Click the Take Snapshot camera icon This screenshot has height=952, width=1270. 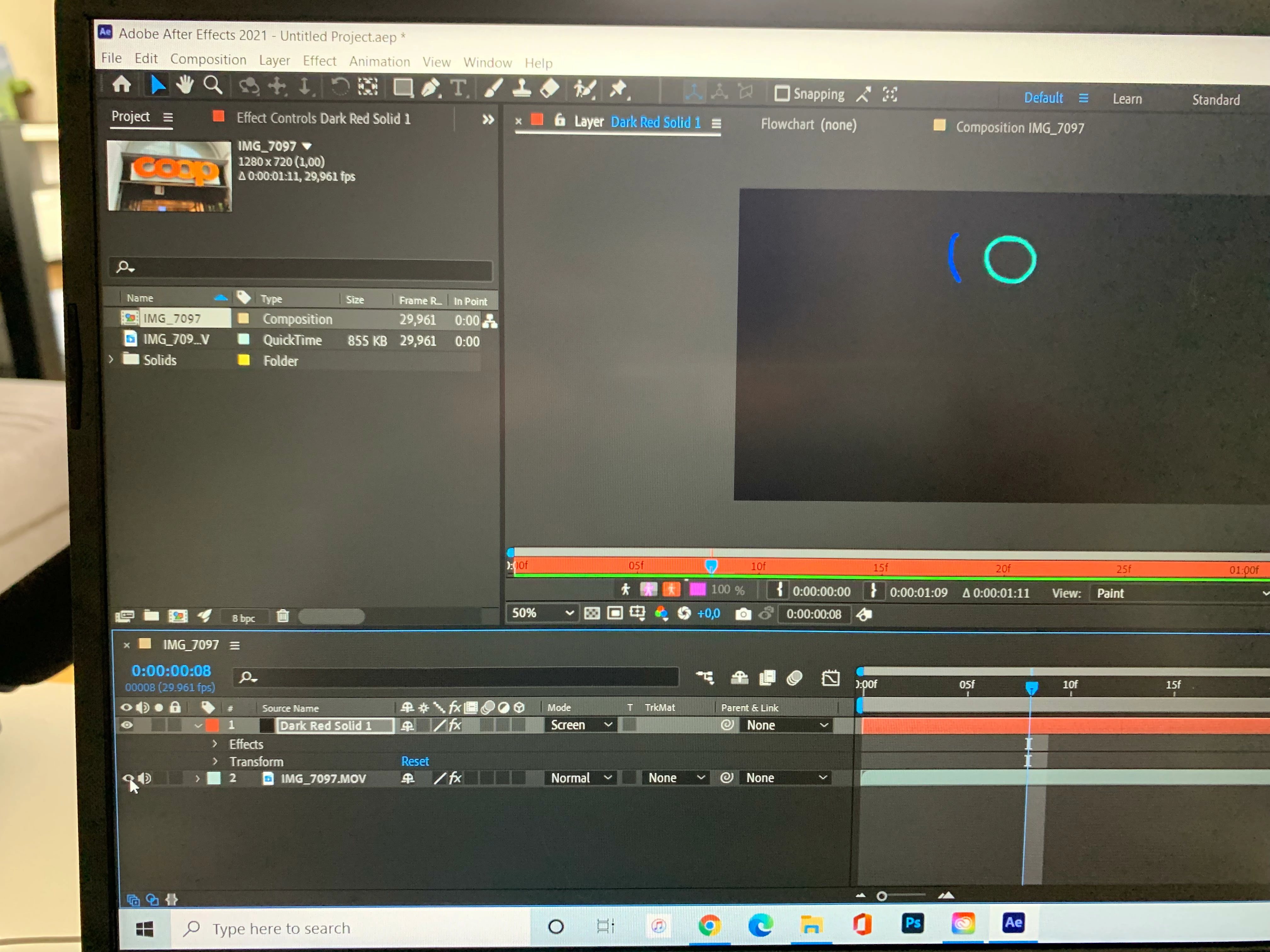tap(743, 615)
